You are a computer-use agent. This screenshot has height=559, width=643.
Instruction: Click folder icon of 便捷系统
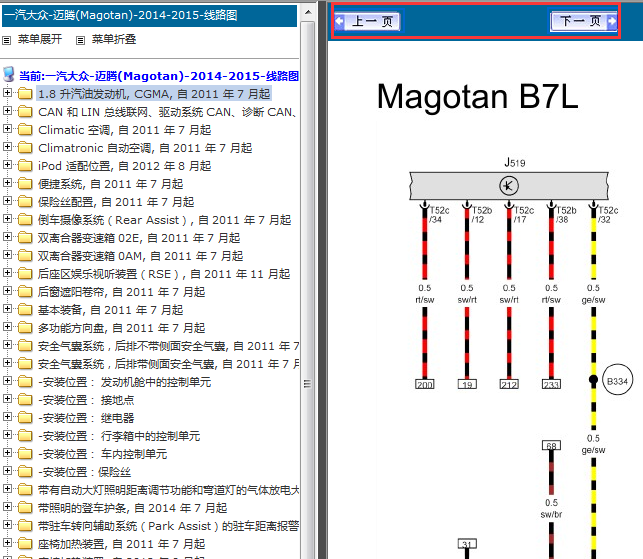25,184
